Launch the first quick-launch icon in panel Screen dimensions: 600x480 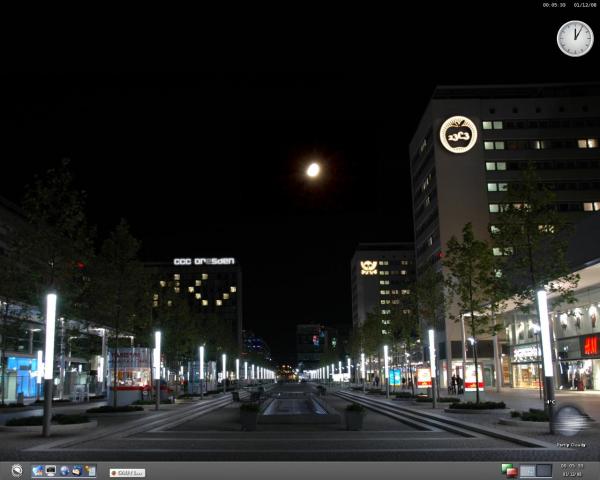click(x=38, y=471)
